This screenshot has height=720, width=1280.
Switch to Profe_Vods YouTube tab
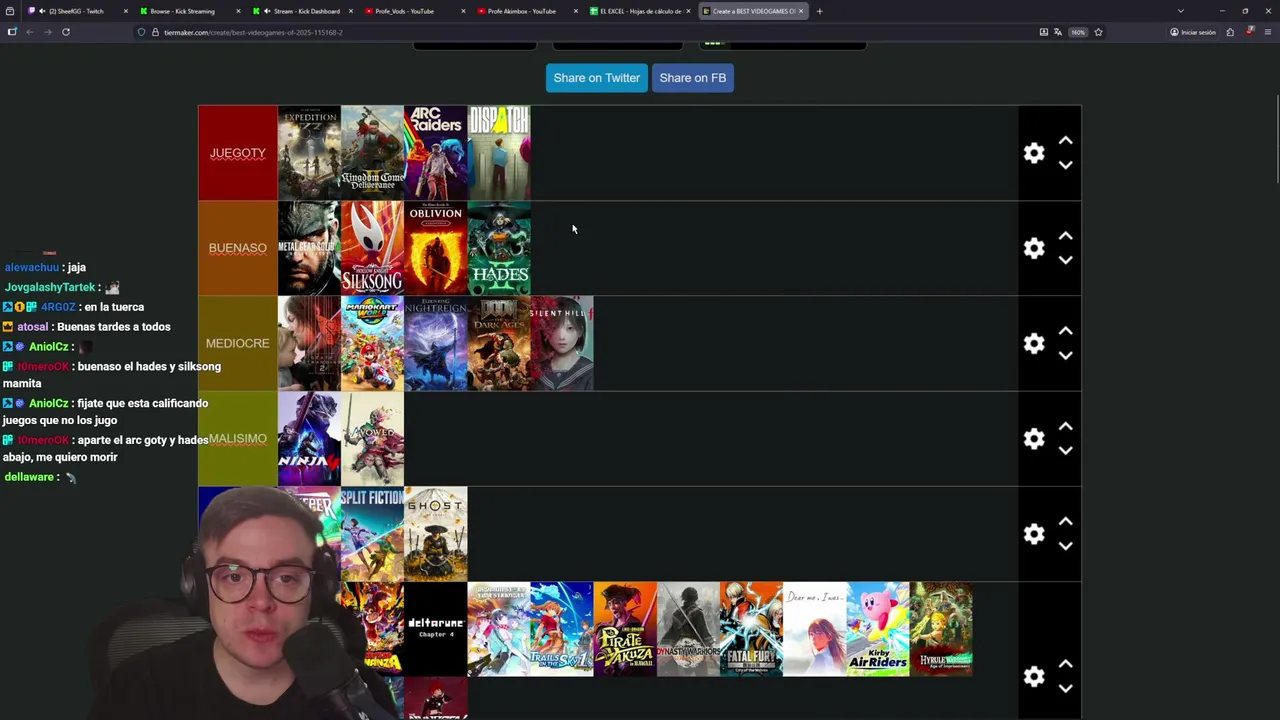click(415, 11)
